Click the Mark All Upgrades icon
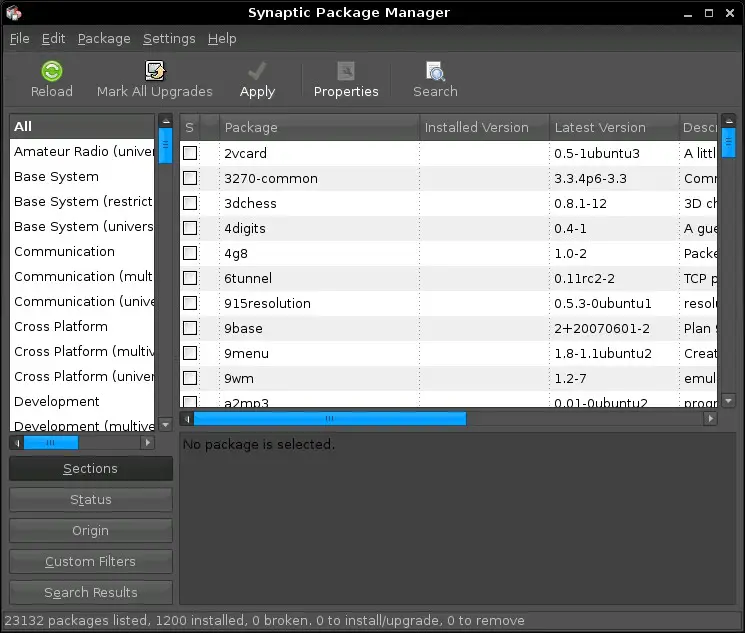 point(154,71)
